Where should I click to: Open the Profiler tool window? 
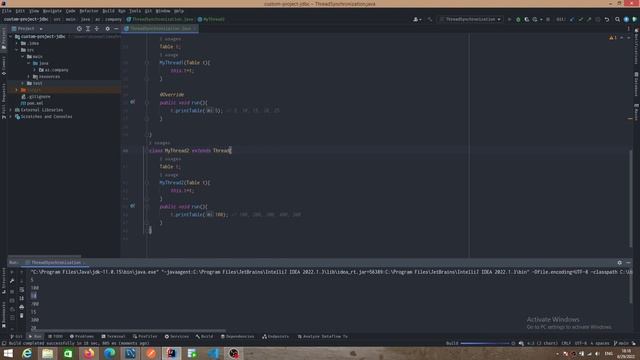(145, 336)
